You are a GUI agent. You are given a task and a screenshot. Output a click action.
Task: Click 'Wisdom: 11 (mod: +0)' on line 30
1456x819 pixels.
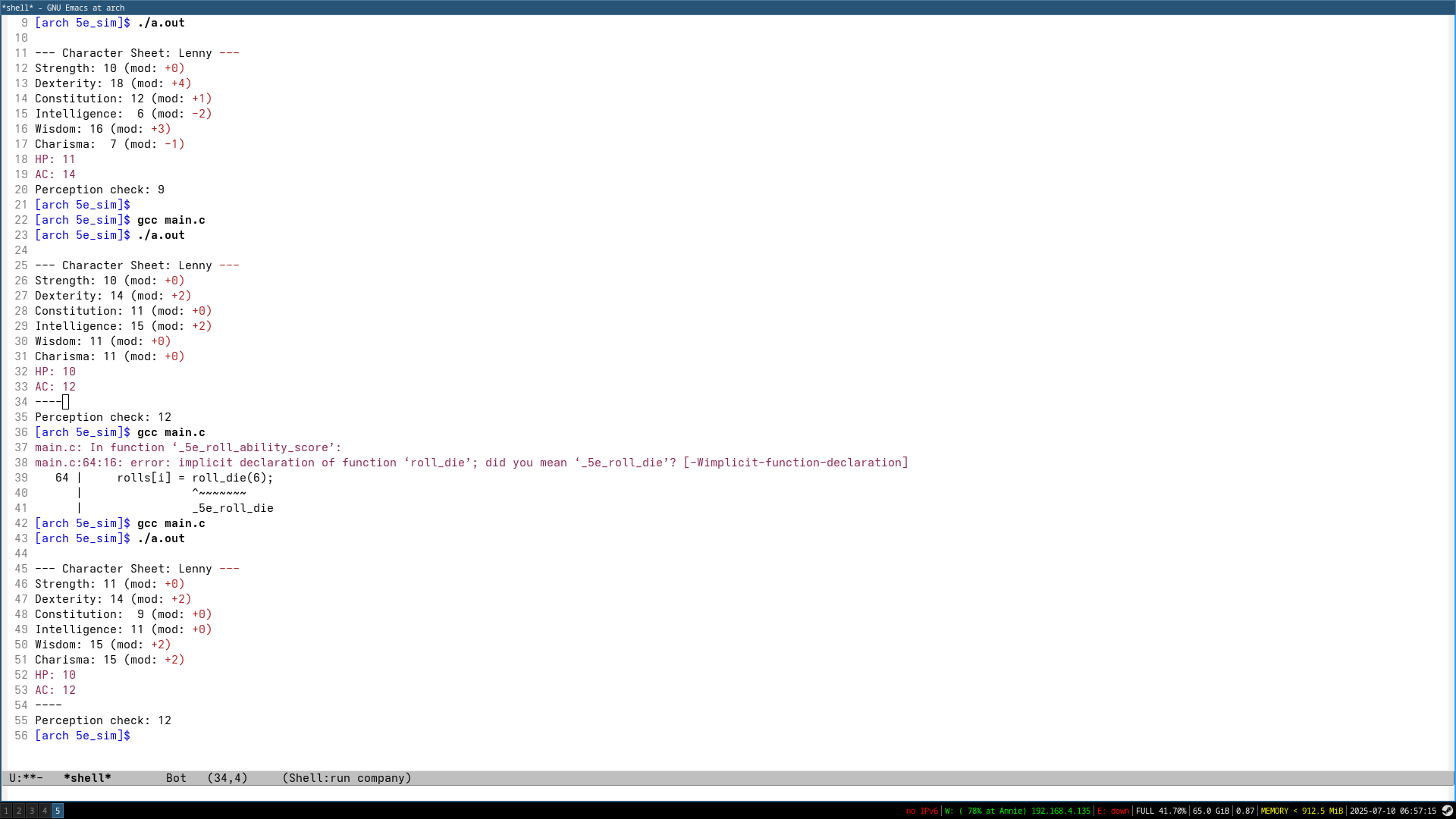coord(103,341)
